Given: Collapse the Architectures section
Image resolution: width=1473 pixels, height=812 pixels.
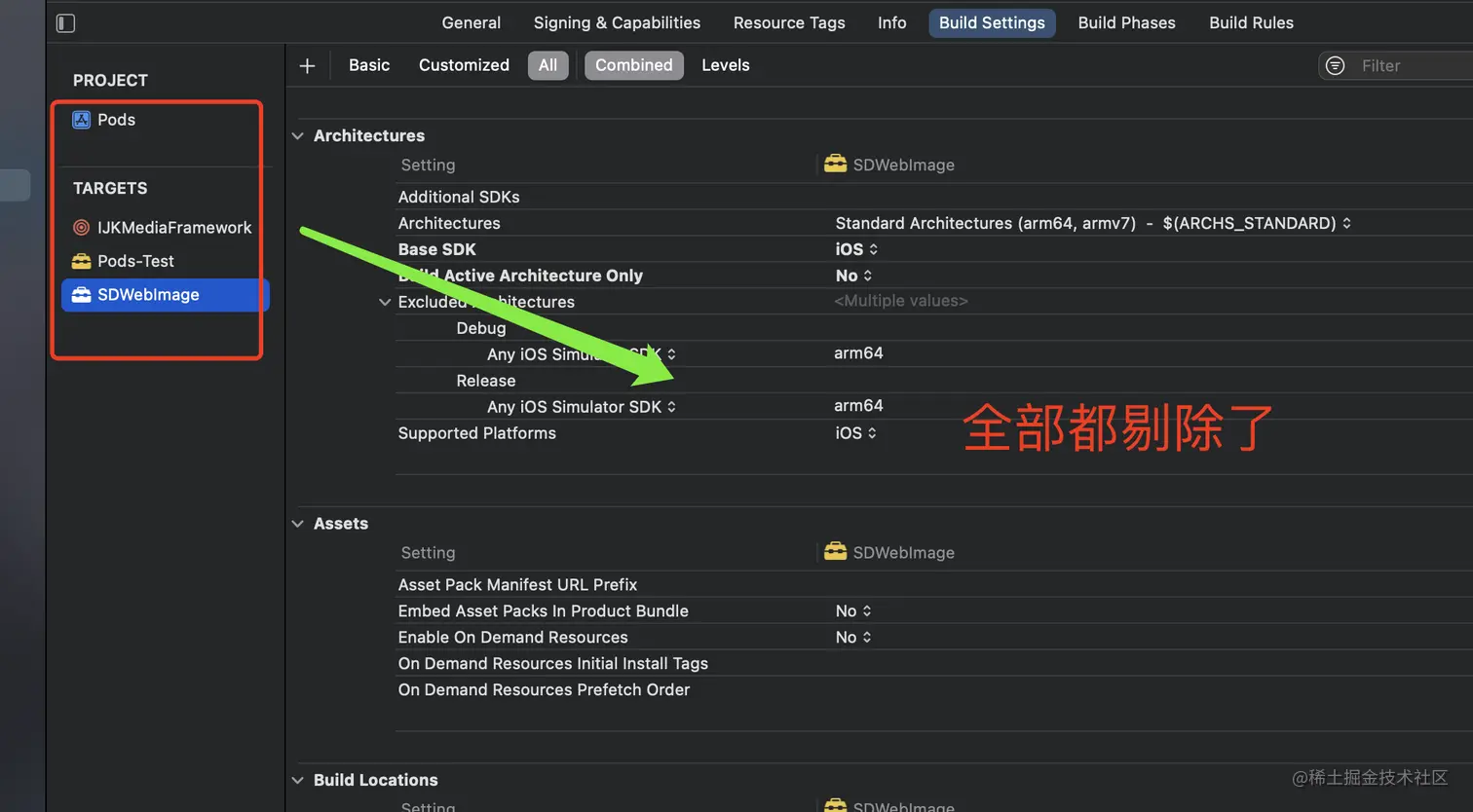Looking at the screenshot, I should click(x=298, y=135).
